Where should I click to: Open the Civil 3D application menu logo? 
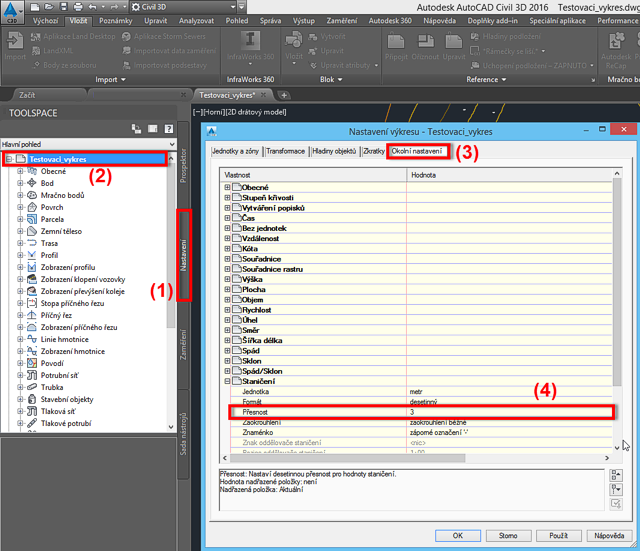pyautogui.click(x=11, y=12)
